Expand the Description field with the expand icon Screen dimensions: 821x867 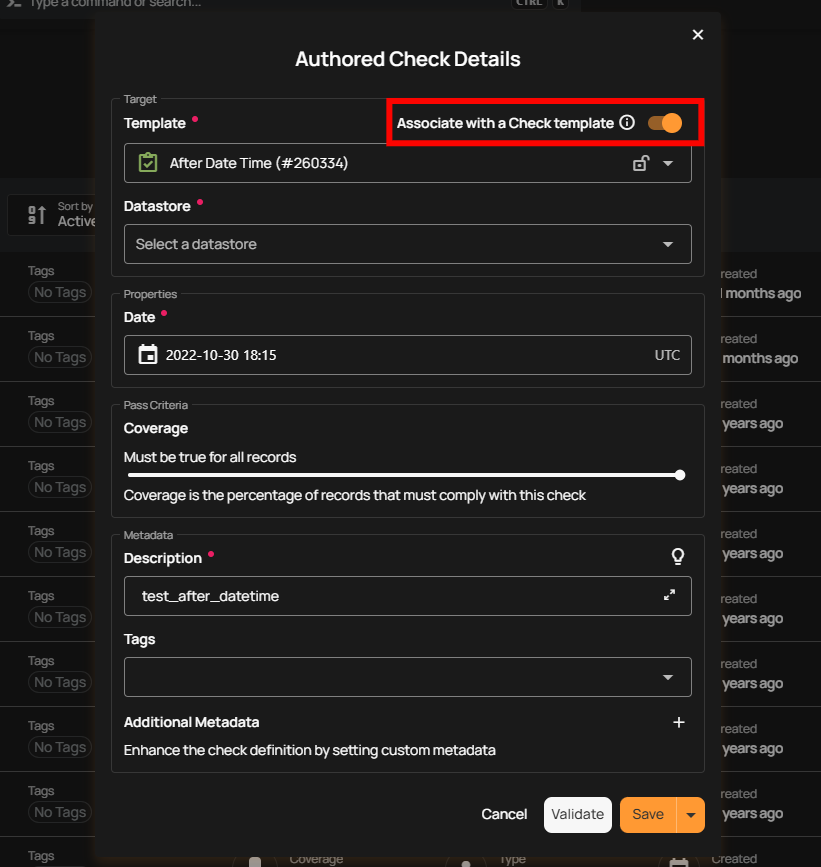669,595
